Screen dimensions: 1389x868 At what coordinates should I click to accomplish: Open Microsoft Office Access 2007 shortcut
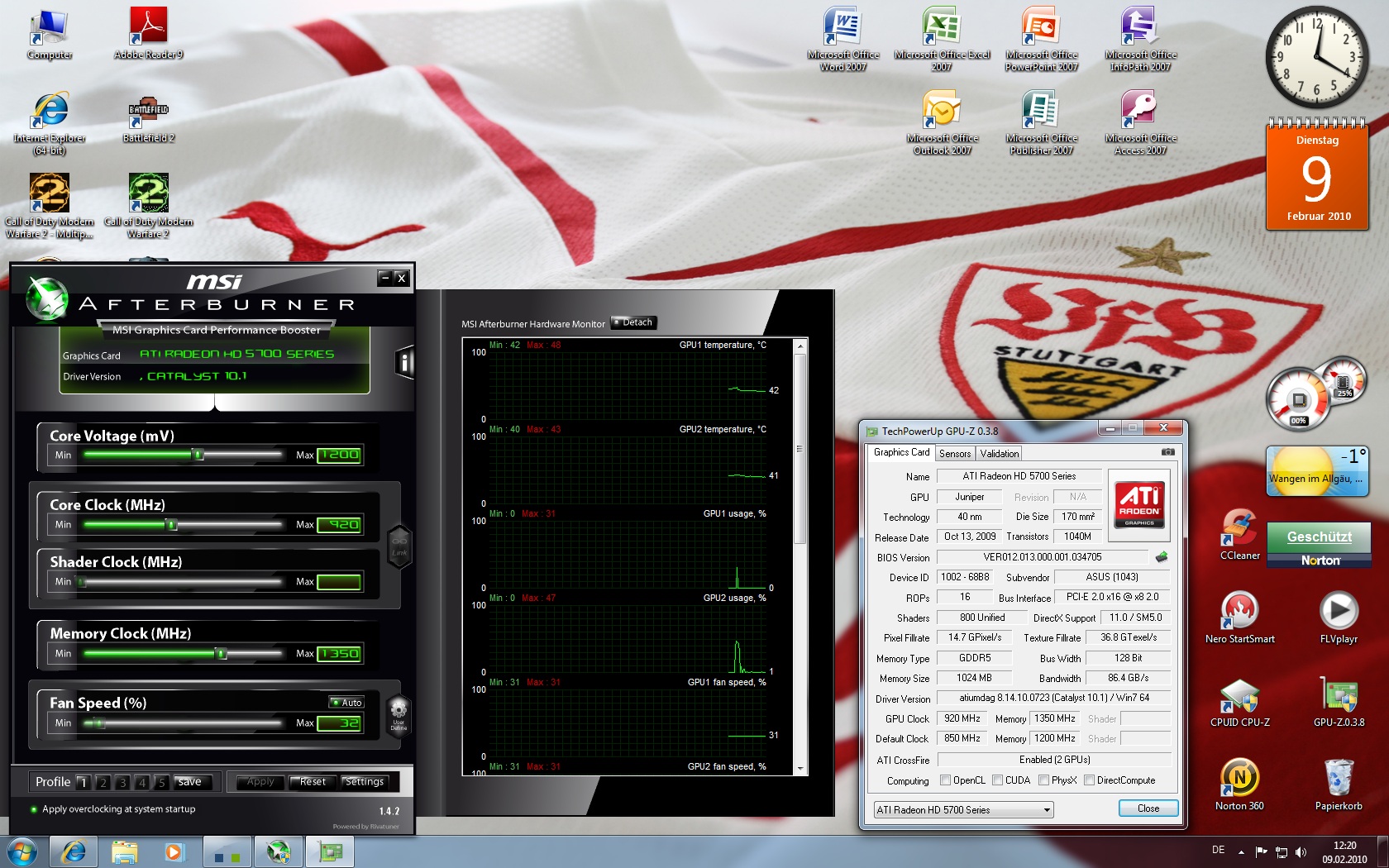click(1141, 122)
